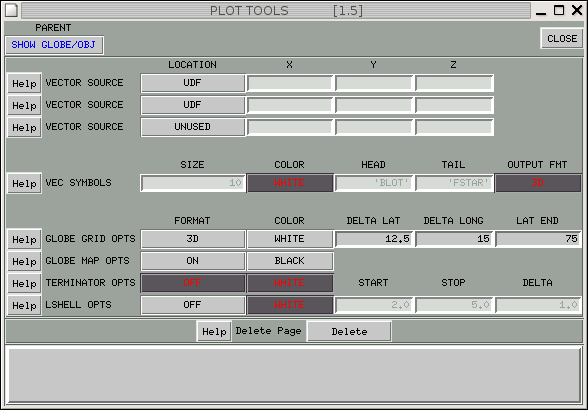Toggle GLOBE GRID format 3D
Screen dimensions: 588x410
193,239
